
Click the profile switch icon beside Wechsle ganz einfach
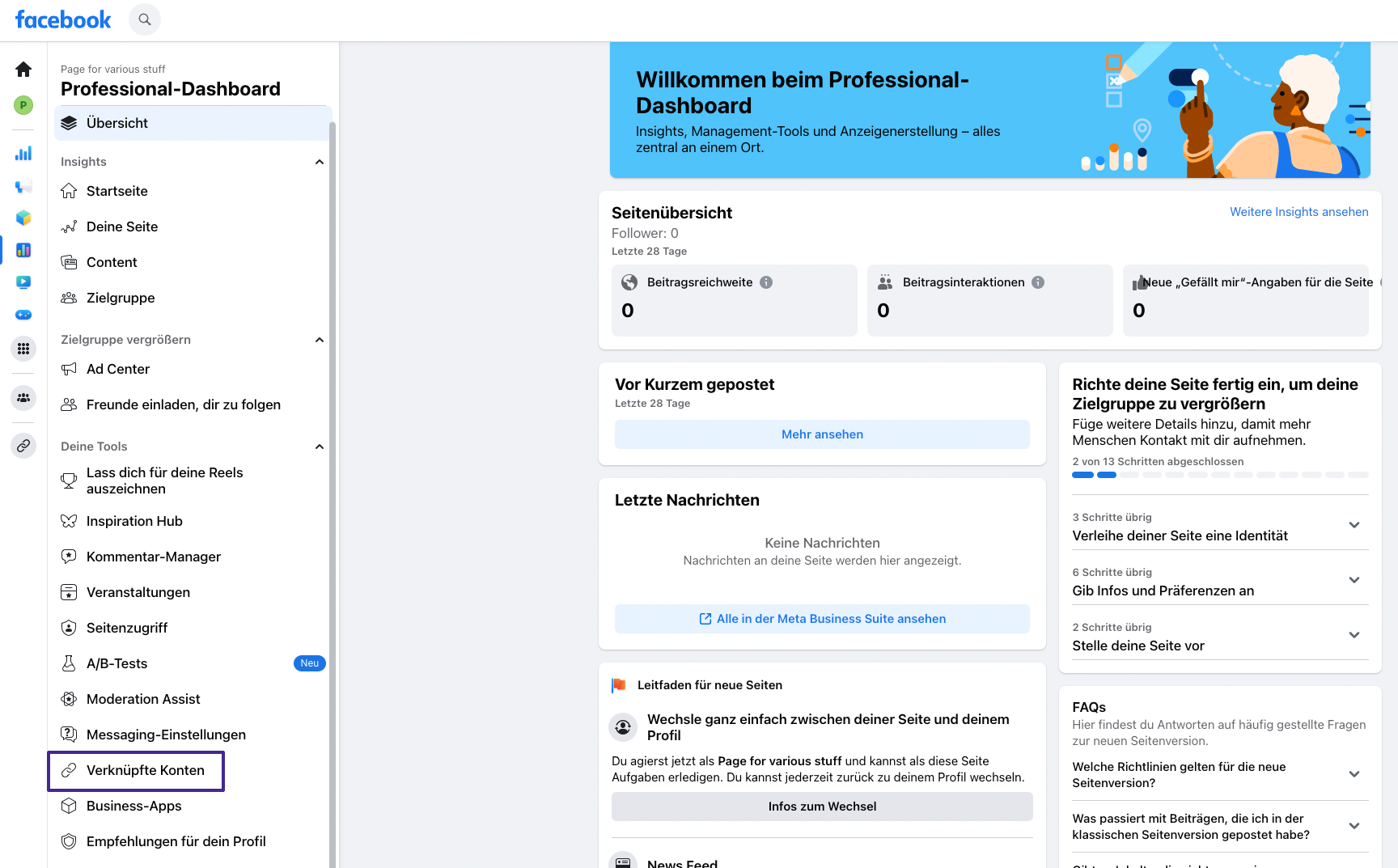click(623, 727)
